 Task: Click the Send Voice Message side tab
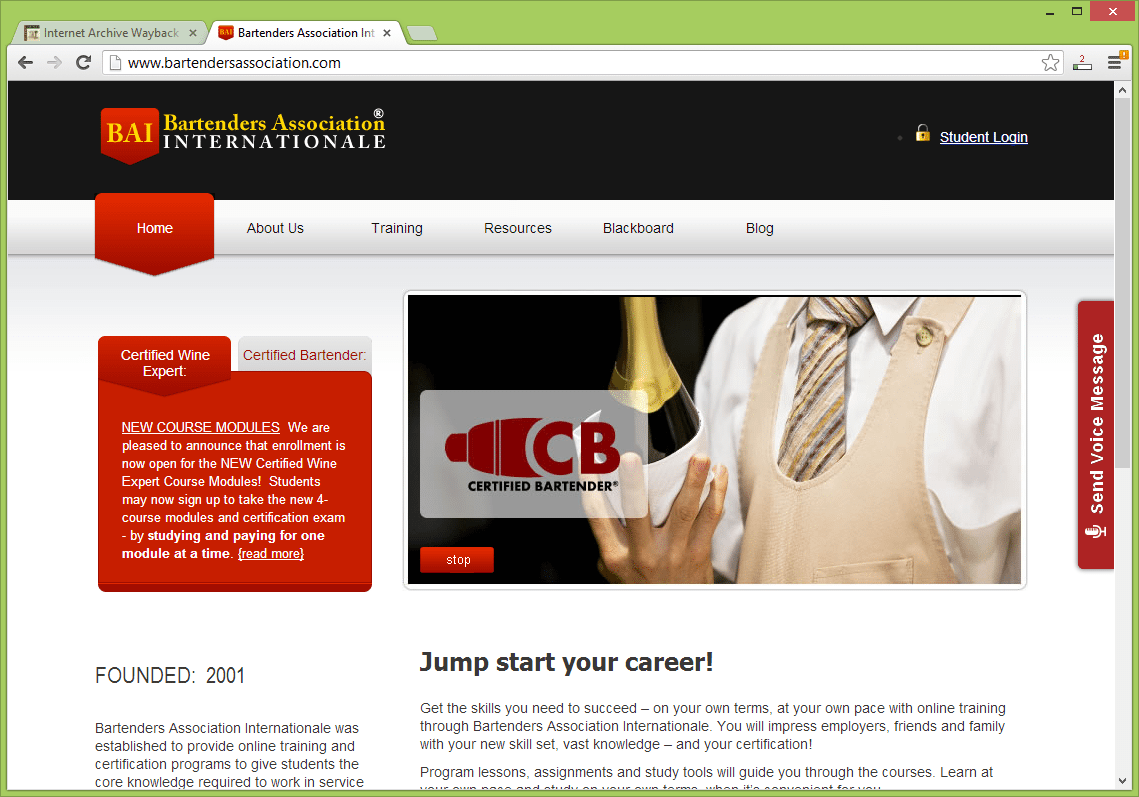click(x=1096, y=434)
